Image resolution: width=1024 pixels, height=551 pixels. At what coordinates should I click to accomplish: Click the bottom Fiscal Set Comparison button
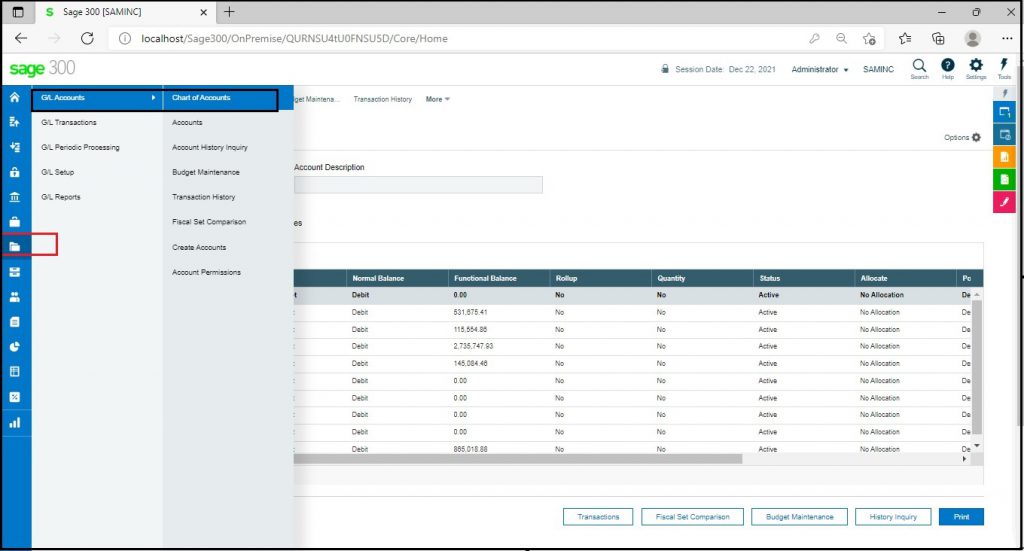coord(692,516)
